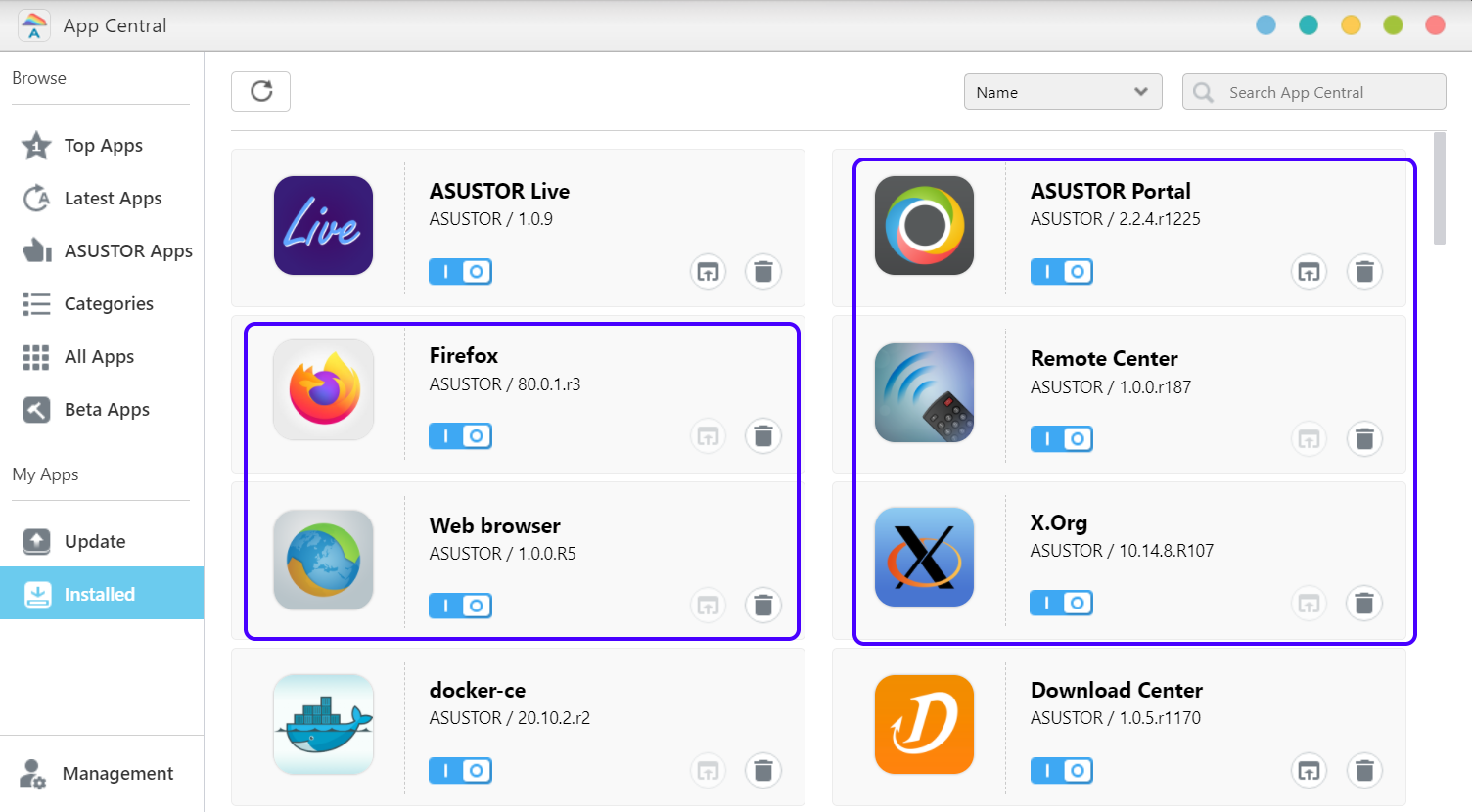Click the docker-ce open-window icon
This screenshot has width=1472, height=812.
[x=709, y=771]
